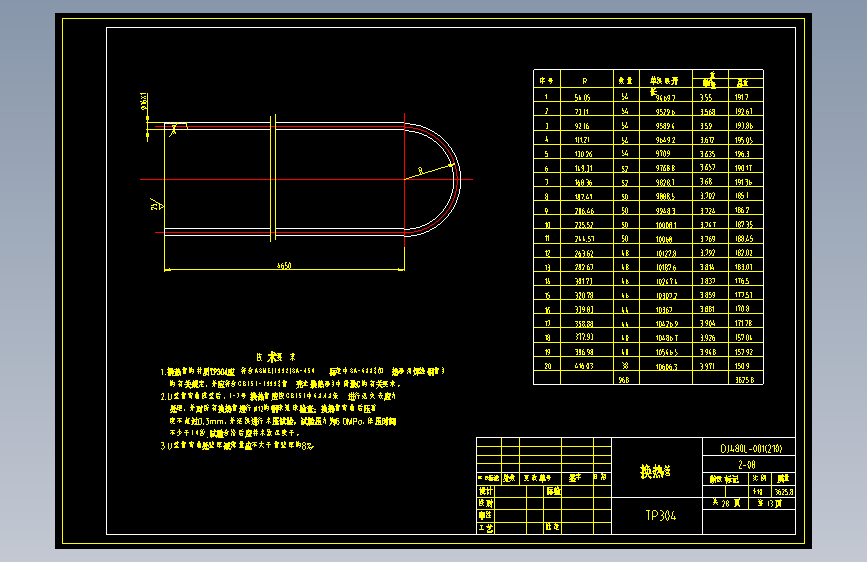
Task: Click the 换热管 title text
Action: (656, 471)
